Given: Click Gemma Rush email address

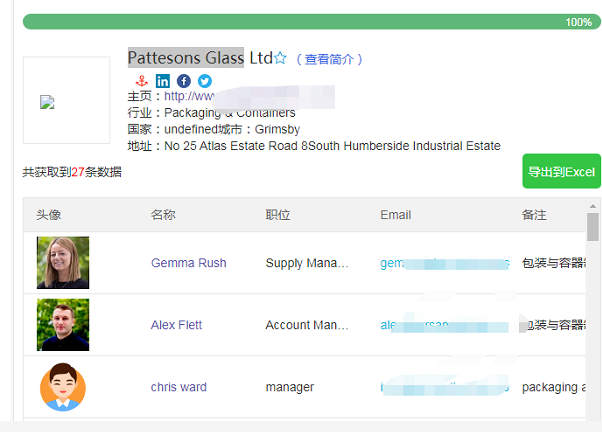Looking at the screenshot, I should tap(445, 263).
